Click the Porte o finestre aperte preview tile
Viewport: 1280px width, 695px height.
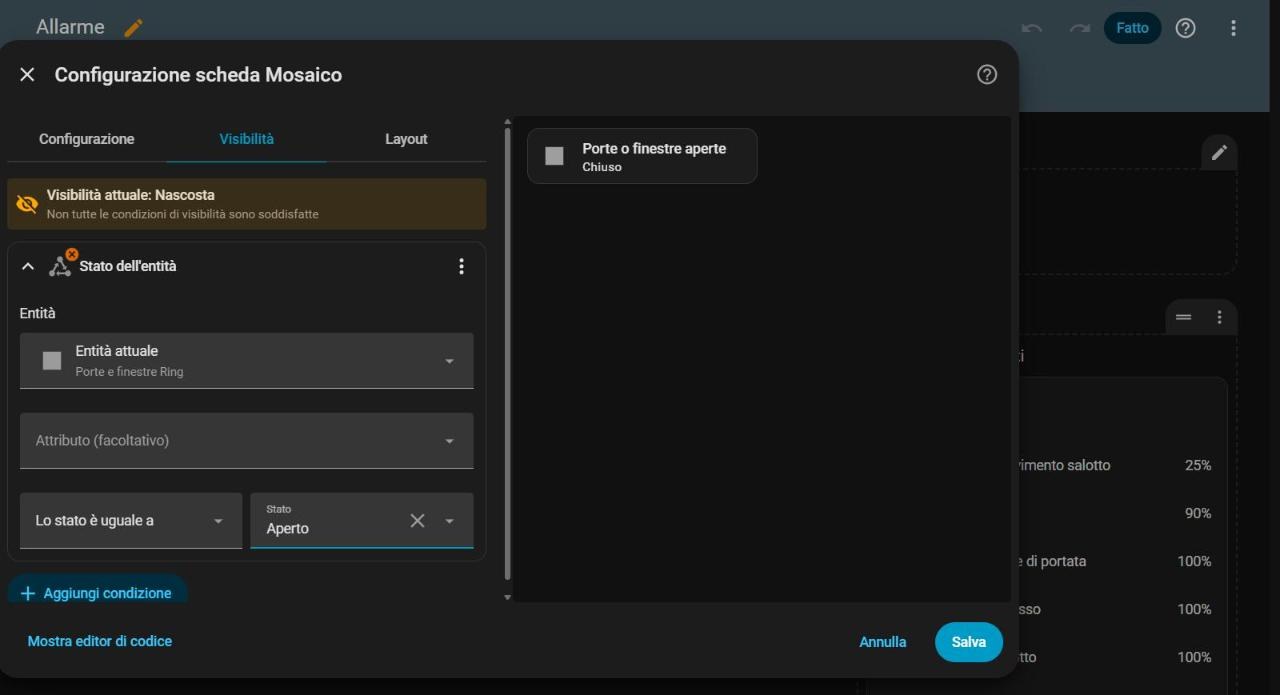[x=642, y=156]
